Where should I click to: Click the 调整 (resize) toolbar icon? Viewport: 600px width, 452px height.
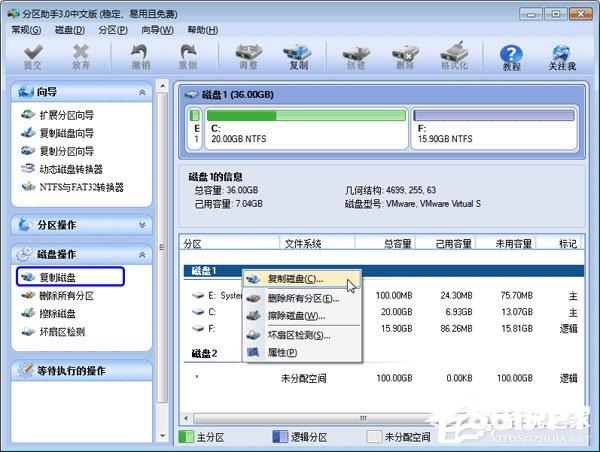tap(248, 57)
